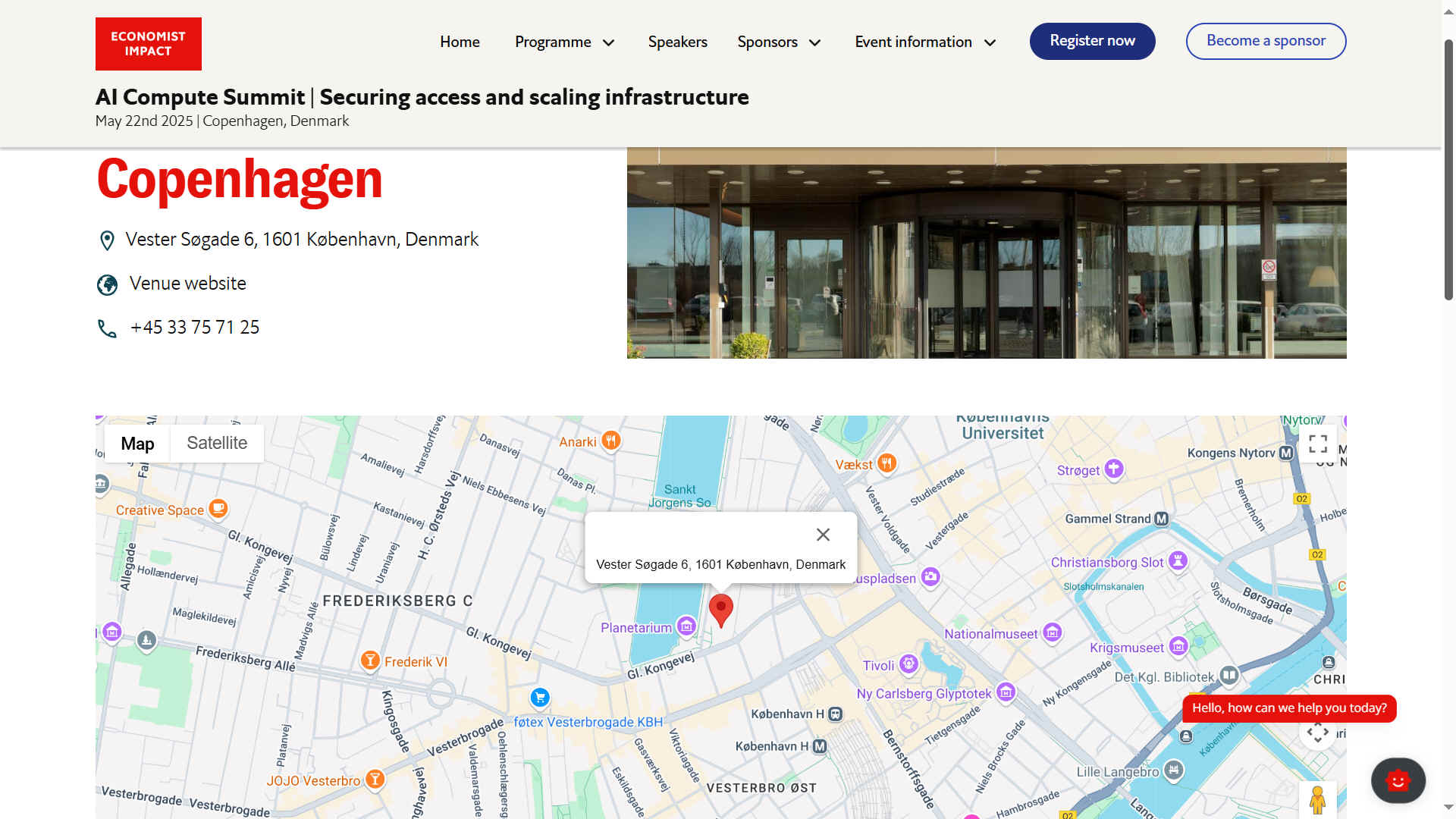Open the Event information dropdown
This screenshot has width=1456, height=819.
[925, 42]
